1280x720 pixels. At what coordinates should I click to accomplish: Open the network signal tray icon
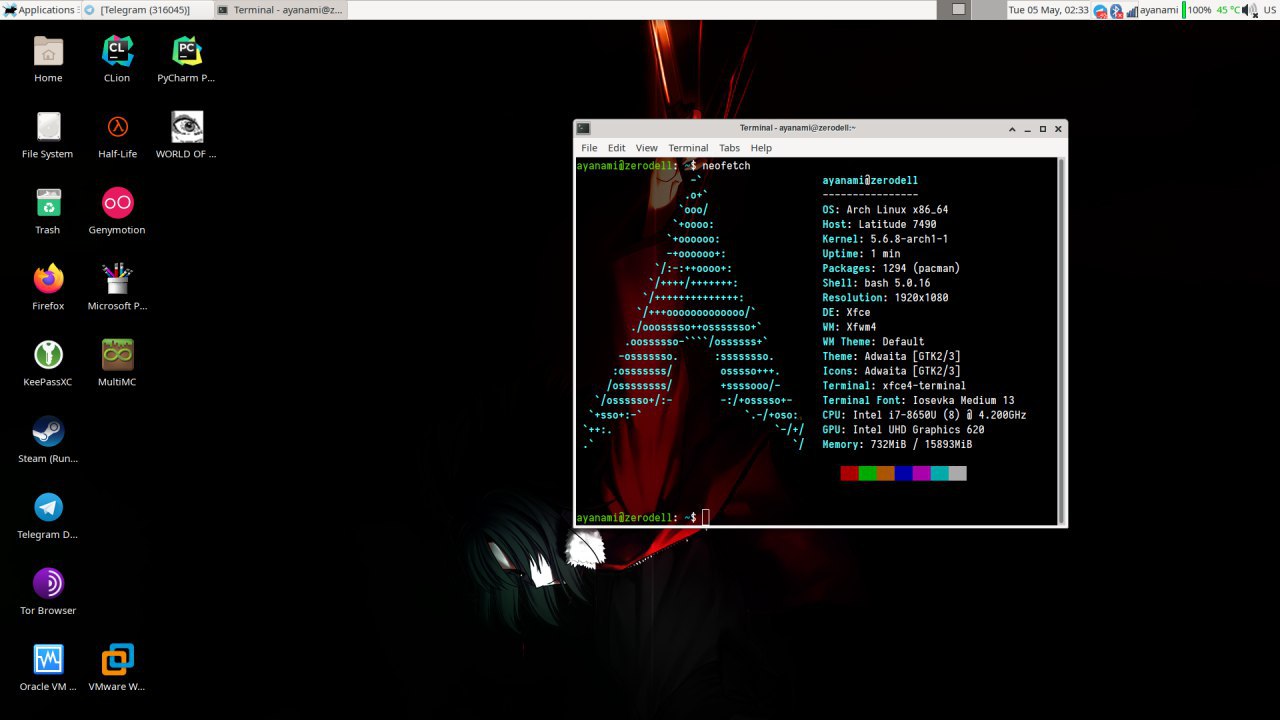point(1132,10)
